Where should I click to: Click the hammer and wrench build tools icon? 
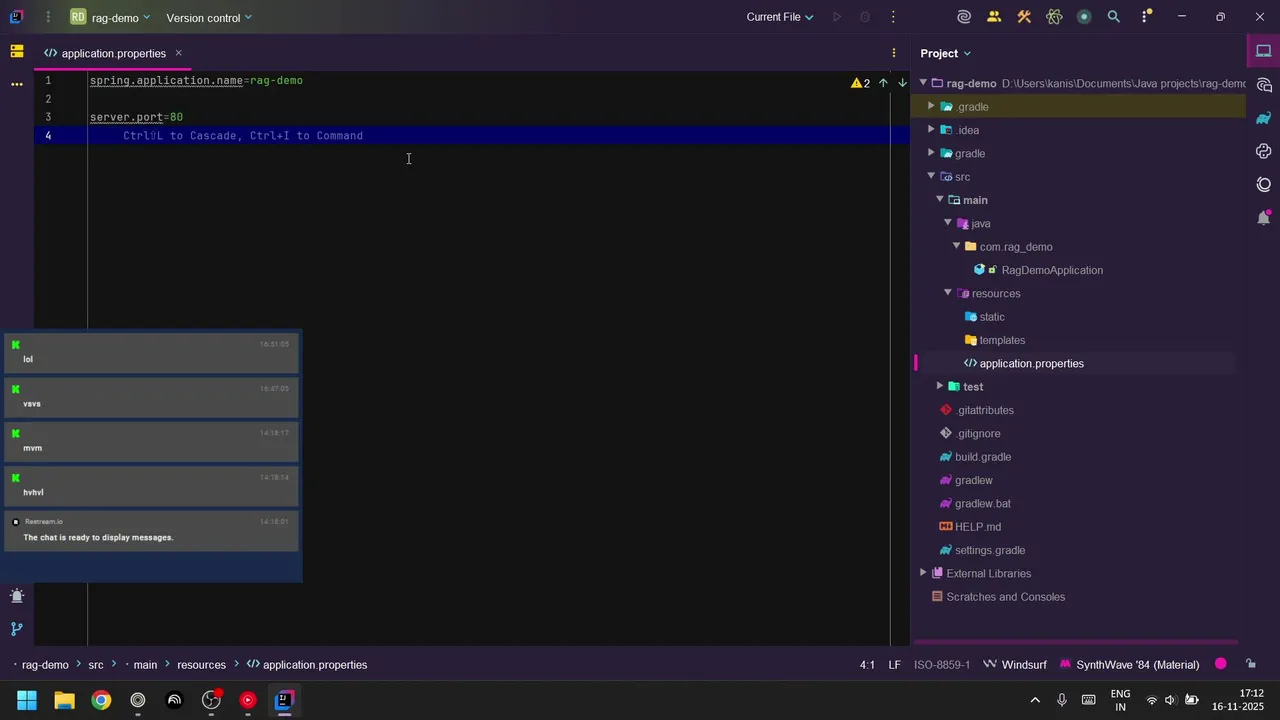[1024, 17]
